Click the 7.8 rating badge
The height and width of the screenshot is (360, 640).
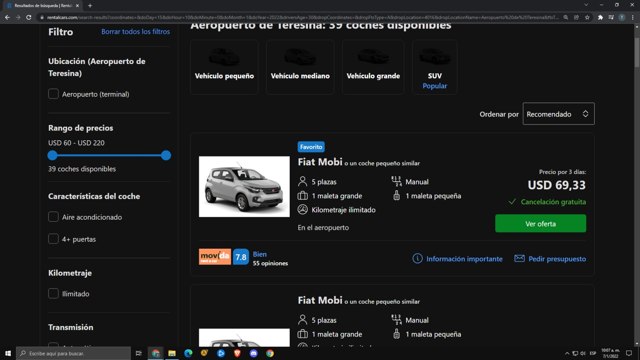pos(241,257)
